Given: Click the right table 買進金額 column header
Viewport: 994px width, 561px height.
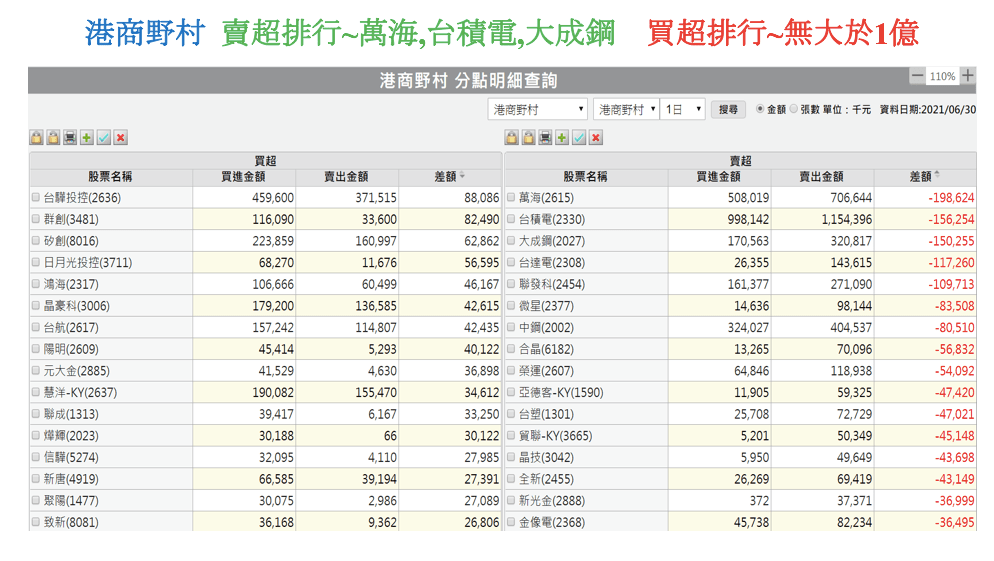Looking at the screenshot, I should (x=720, y=176).
